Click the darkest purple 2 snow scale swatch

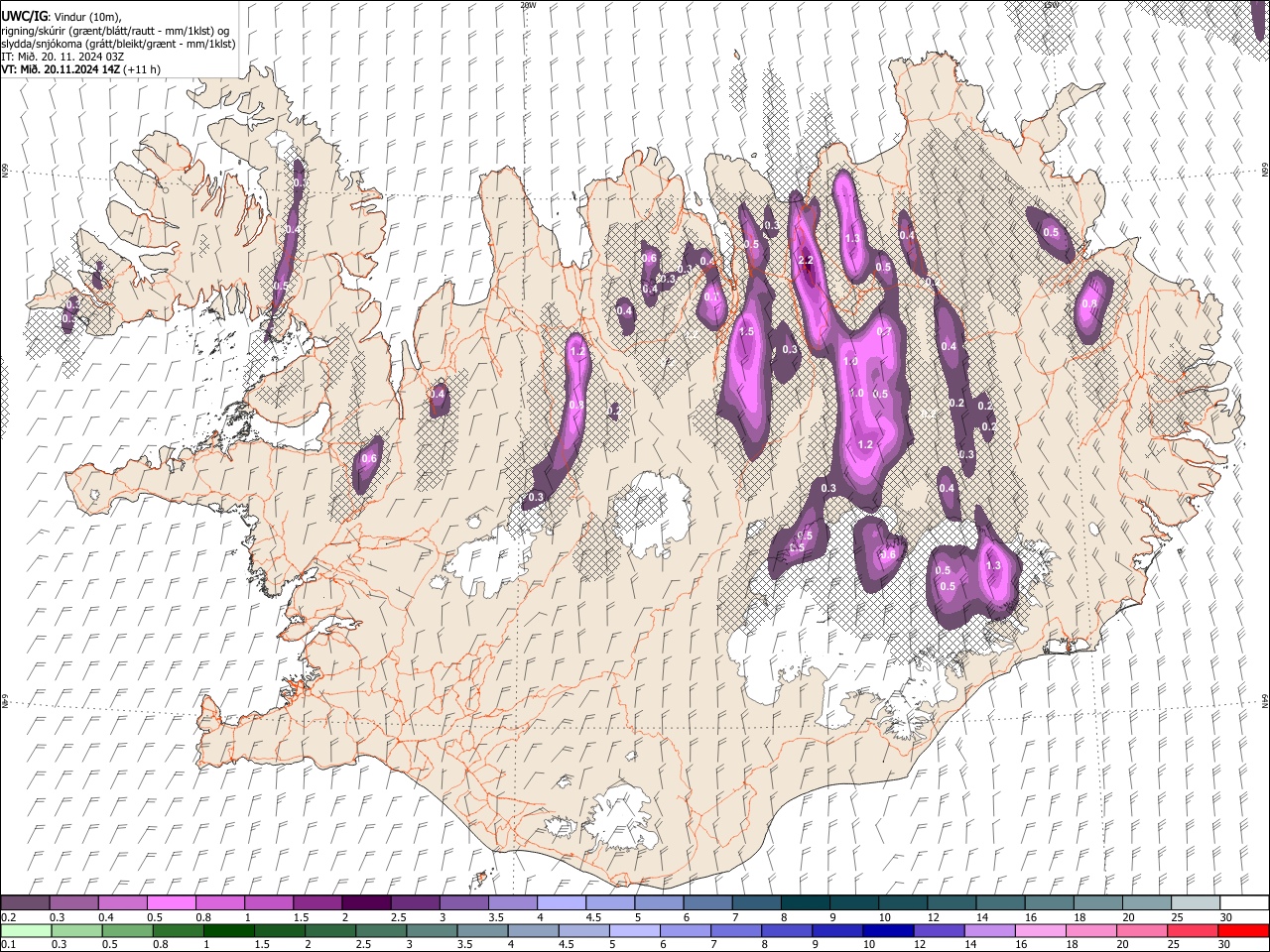pos(367,903)
